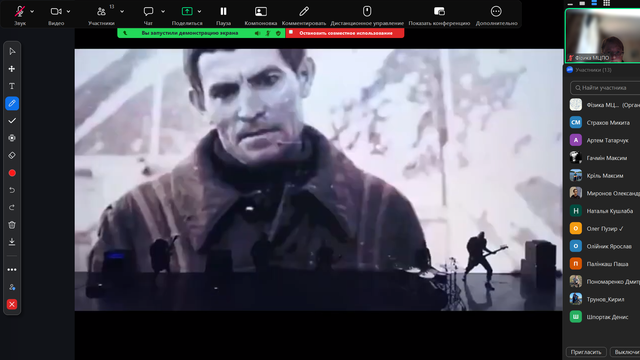Click the Выключить mute-all button
This screenshot has width=640, height=360.
(626, 352)
